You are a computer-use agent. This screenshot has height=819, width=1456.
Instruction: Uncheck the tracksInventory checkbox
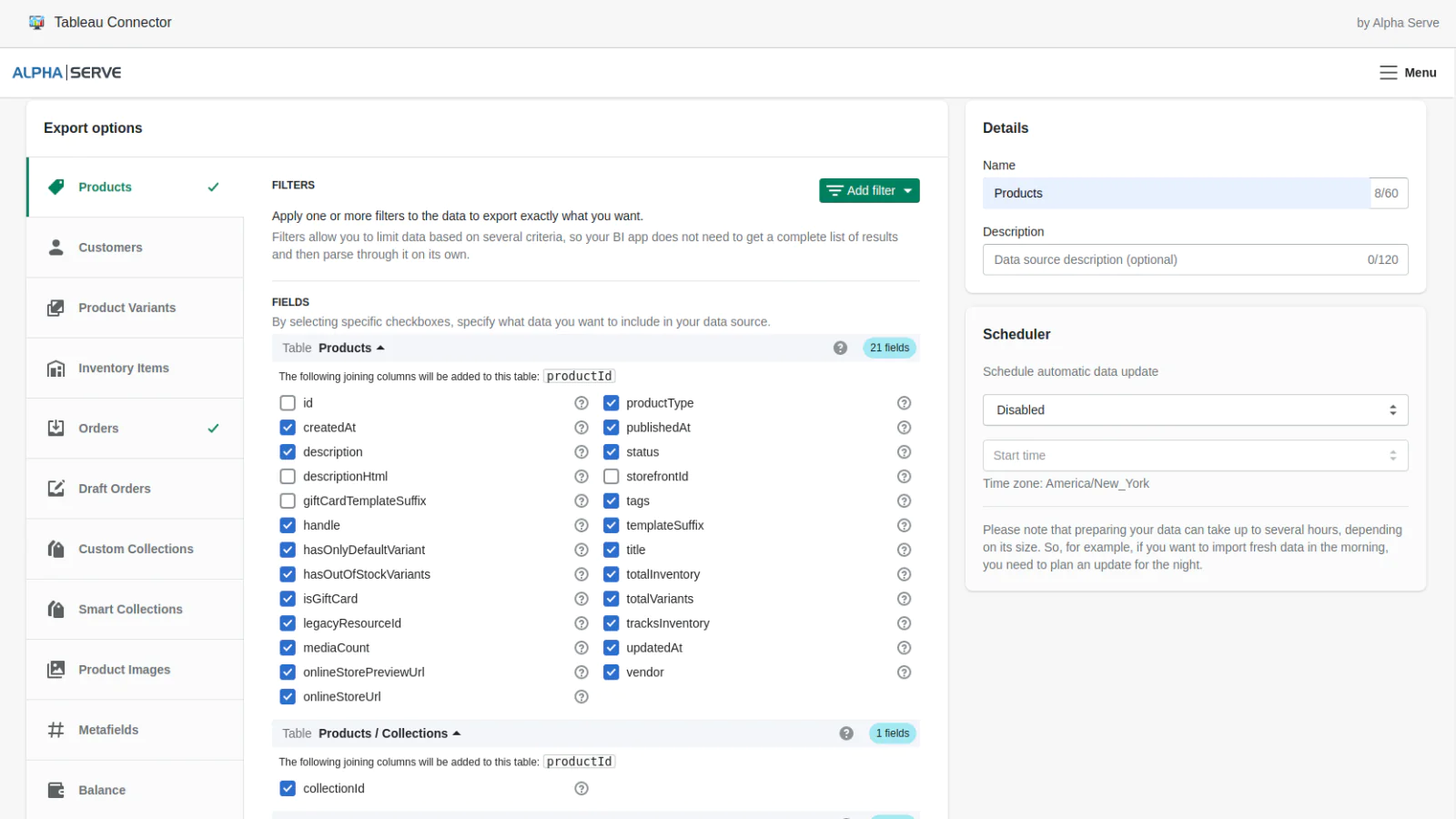612,623
